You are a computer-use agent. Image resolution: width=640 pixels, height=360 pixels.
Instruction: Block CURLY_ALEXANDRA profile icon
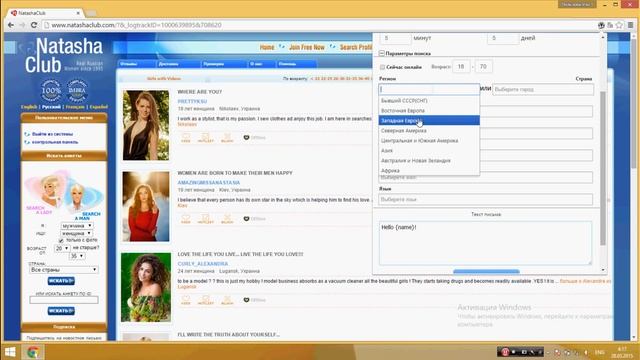(x=227, y=300)
